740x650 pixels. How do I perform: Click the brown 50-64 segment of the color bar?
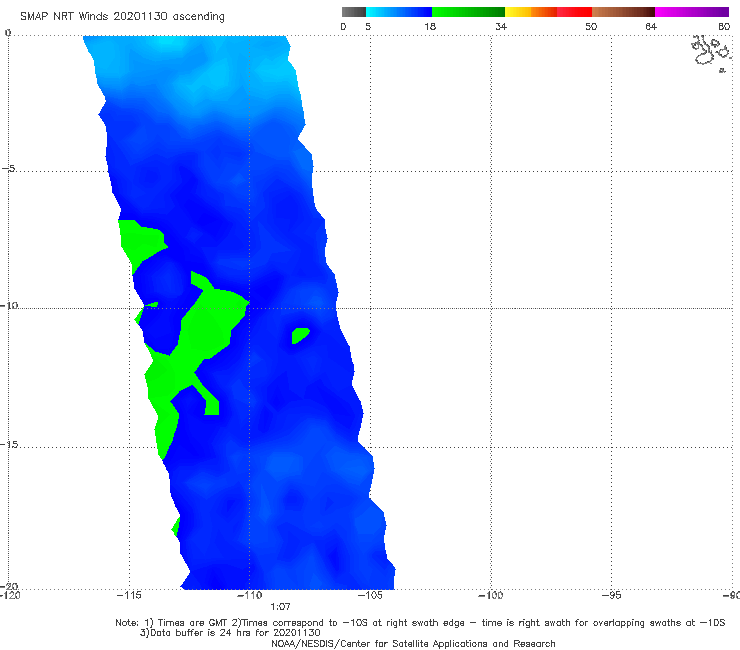623,12
